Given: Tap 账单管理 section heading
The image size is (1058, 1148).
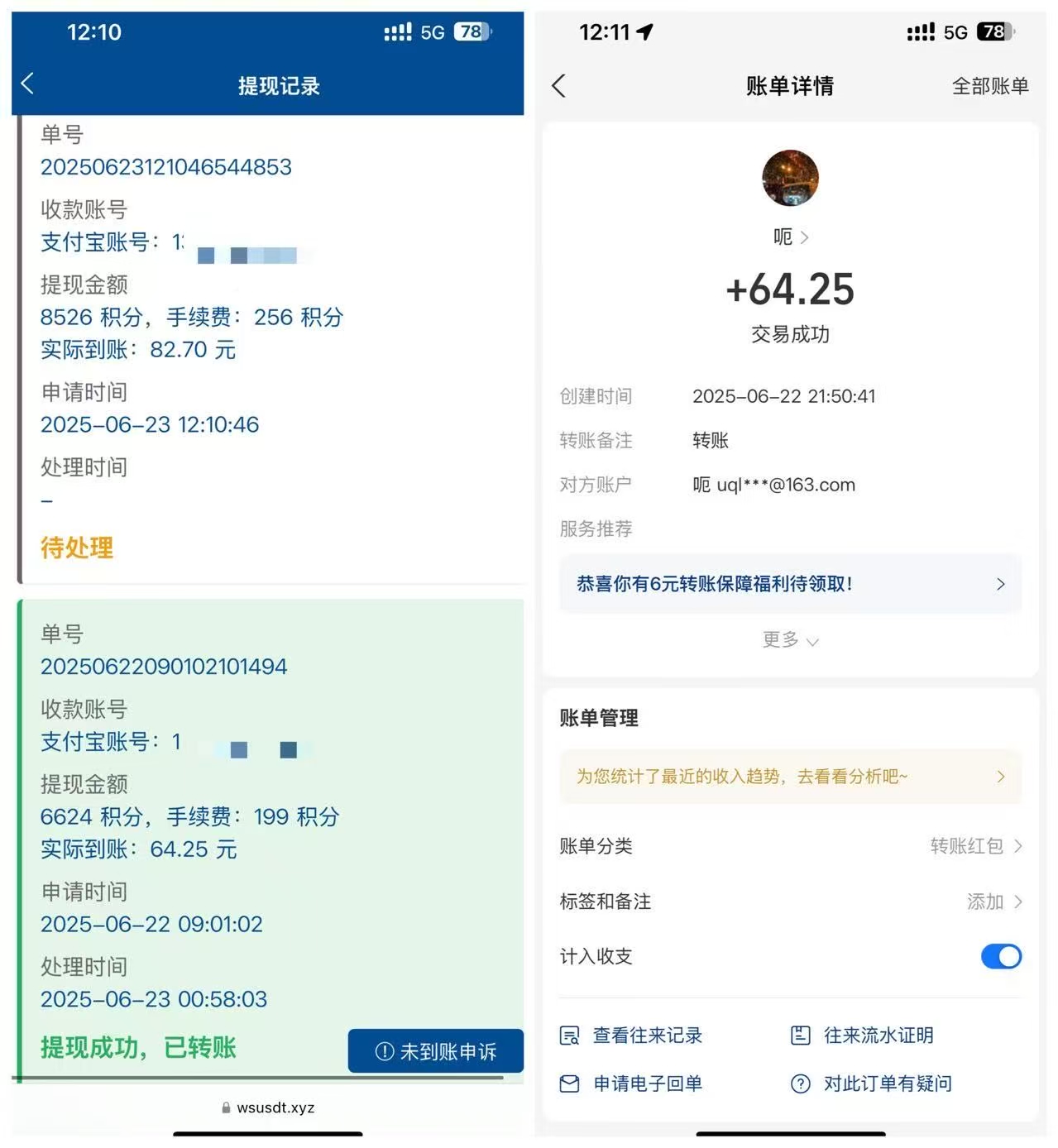Looking at the screenshot, I should (x=599, y=718).
